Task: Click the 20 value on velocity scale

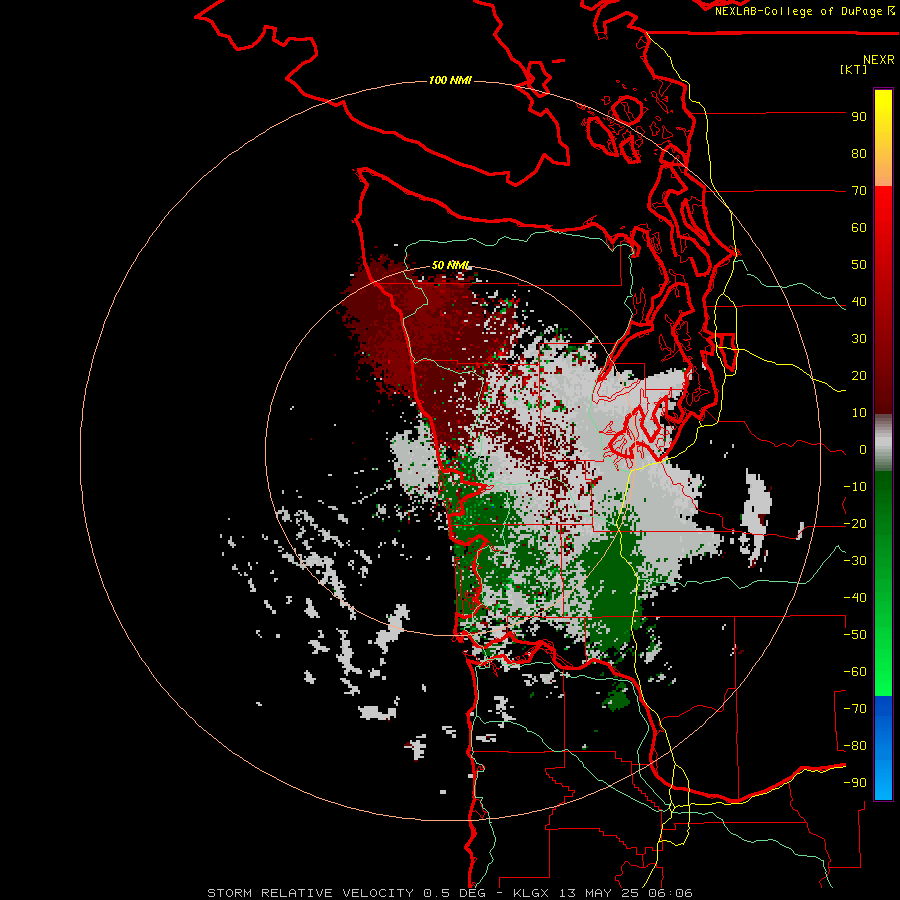Action: [x=859, y=376]
